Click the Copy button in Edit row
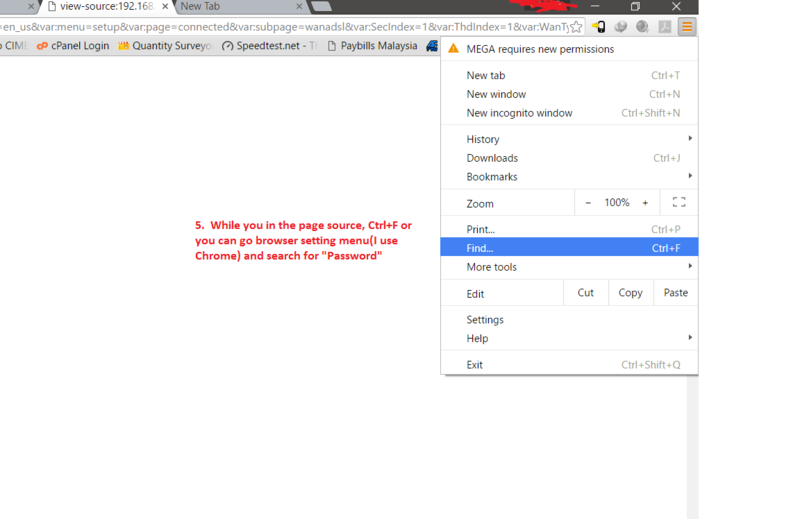 pos(630,293)
